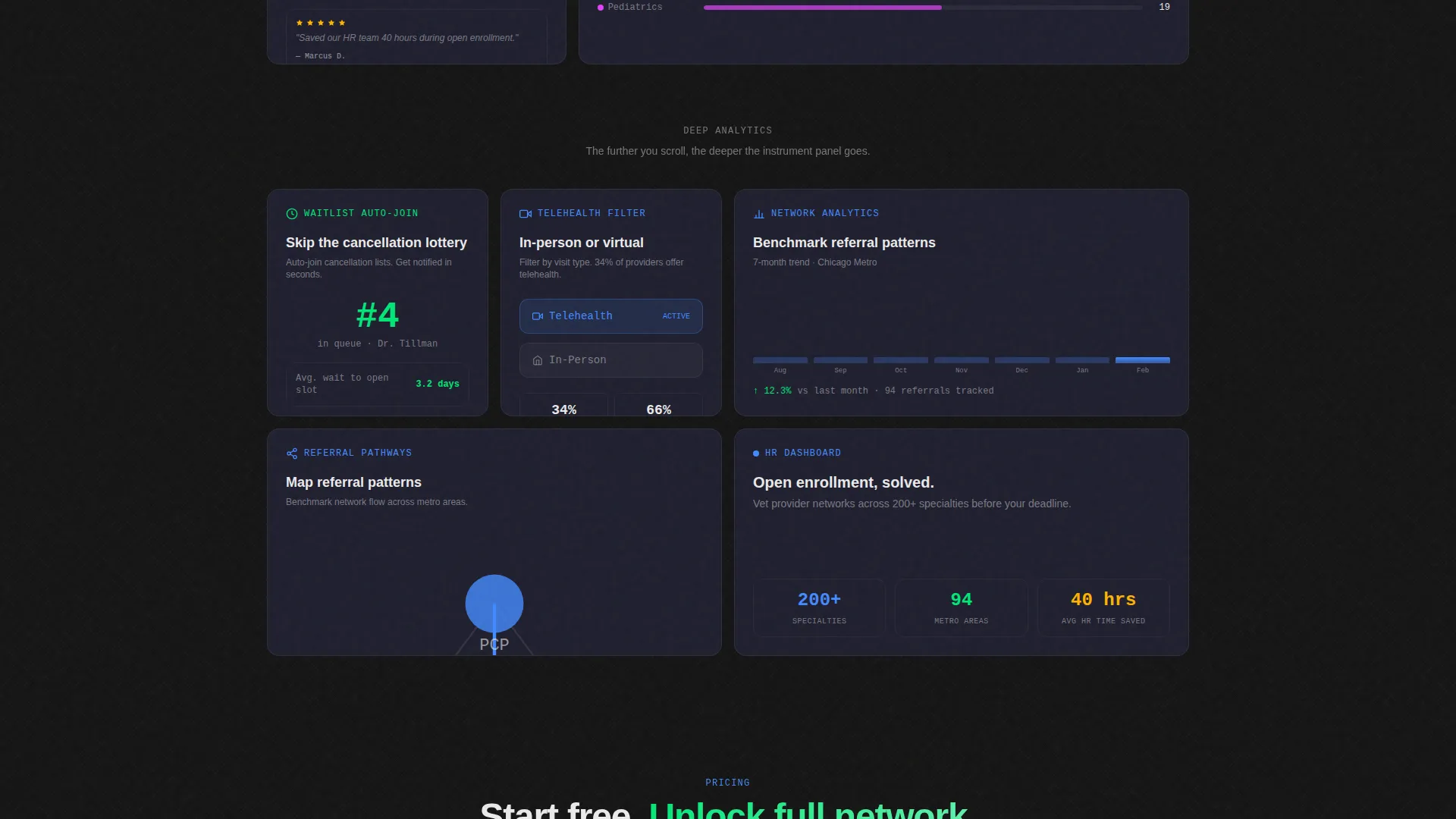Click the Pediatrics progress bar
The image size is (1456, 819).
coord(923,8)
